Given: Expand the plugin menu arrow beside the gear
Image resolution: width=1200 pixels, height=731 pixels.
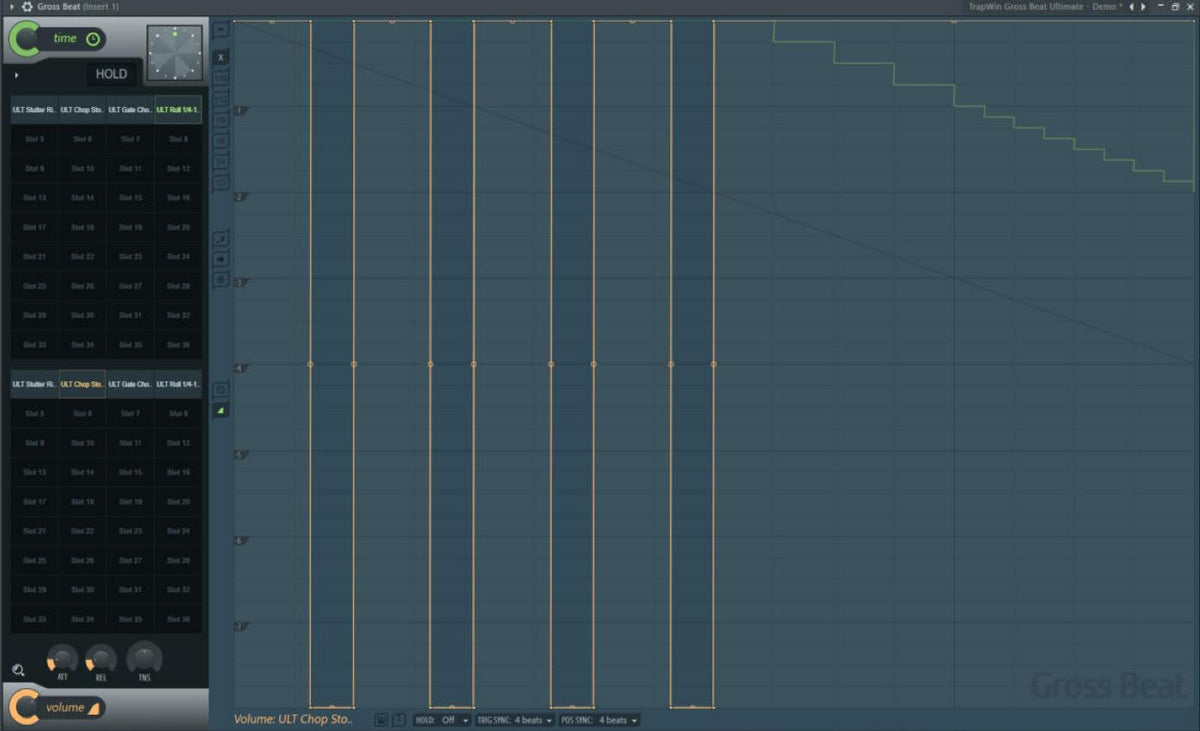Looking at the screenshot, I should tap(10, 7).
